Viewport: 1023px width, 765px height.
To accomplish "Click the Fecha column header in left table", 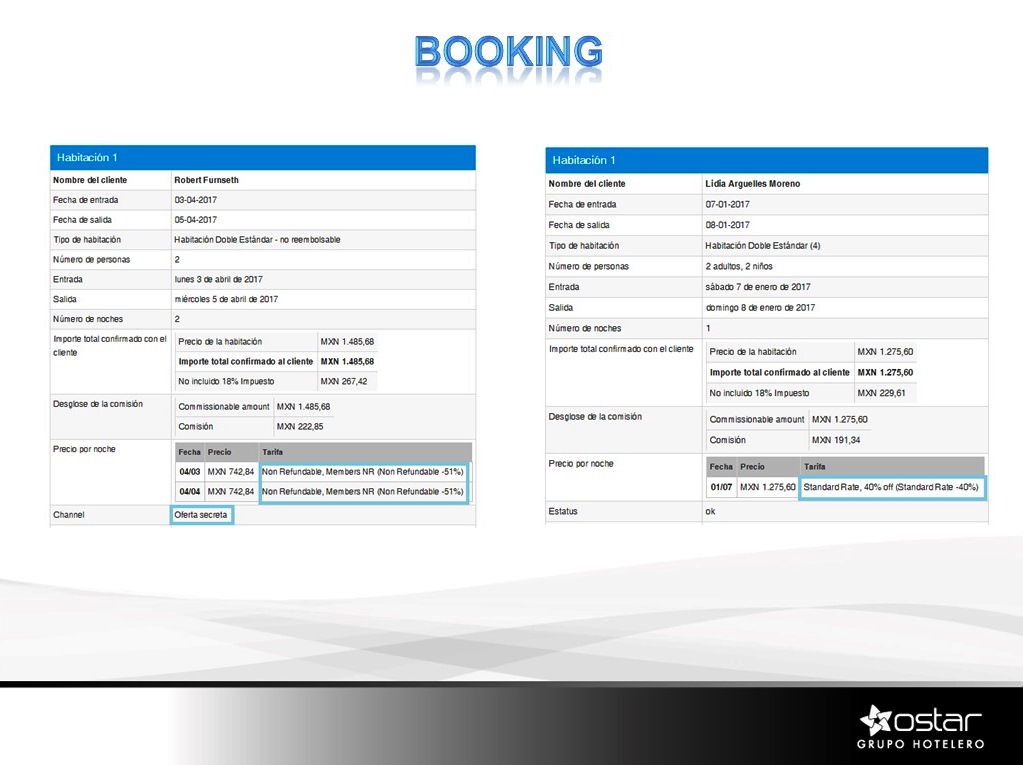I will pyautogui.click(x=189, y=452).
